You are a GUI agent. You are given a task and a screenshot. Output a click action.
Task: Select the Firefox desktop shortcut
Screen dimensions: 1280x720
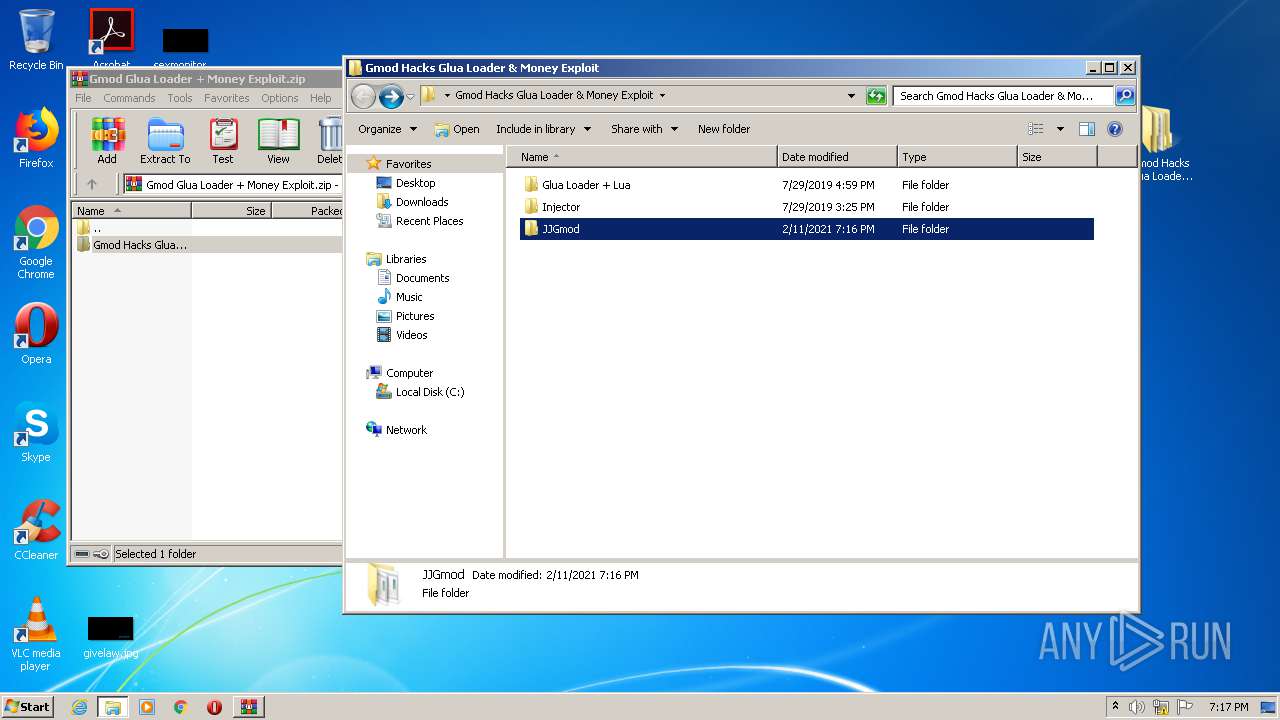pos(36,138)
